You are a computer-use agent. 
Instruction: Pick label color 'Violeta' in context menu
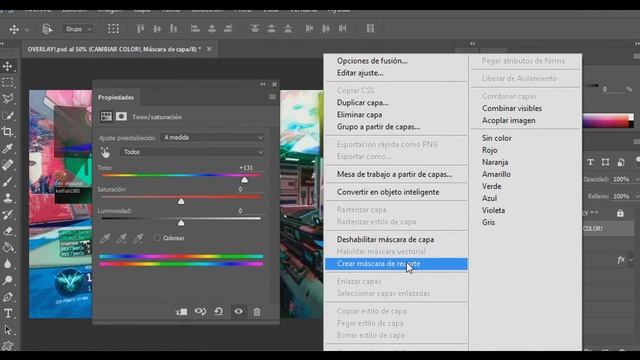point(493,210)
